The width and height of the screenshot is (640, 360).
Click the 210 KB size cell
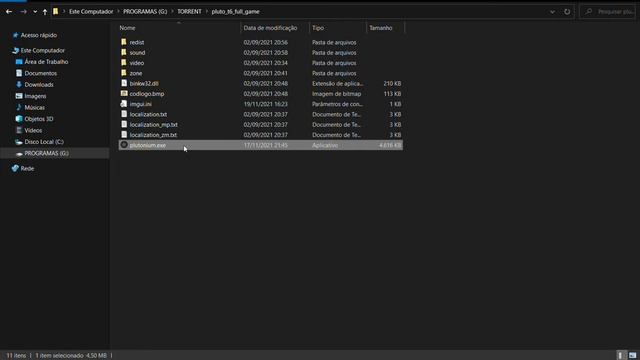[392, 84]
